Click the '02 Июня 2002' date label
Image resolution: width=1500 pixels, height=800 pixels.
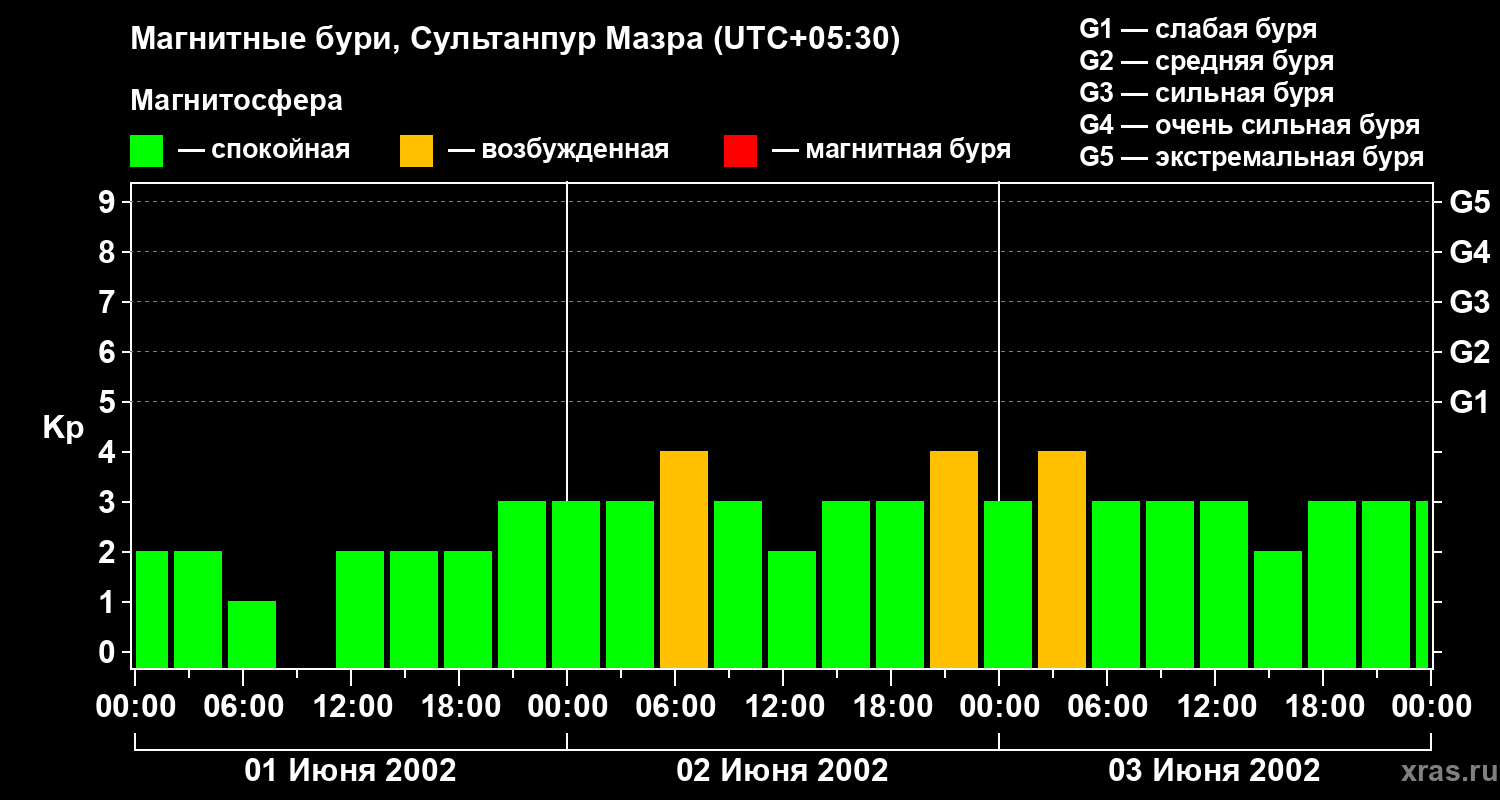pyautogui.click(x=783, y=770)
